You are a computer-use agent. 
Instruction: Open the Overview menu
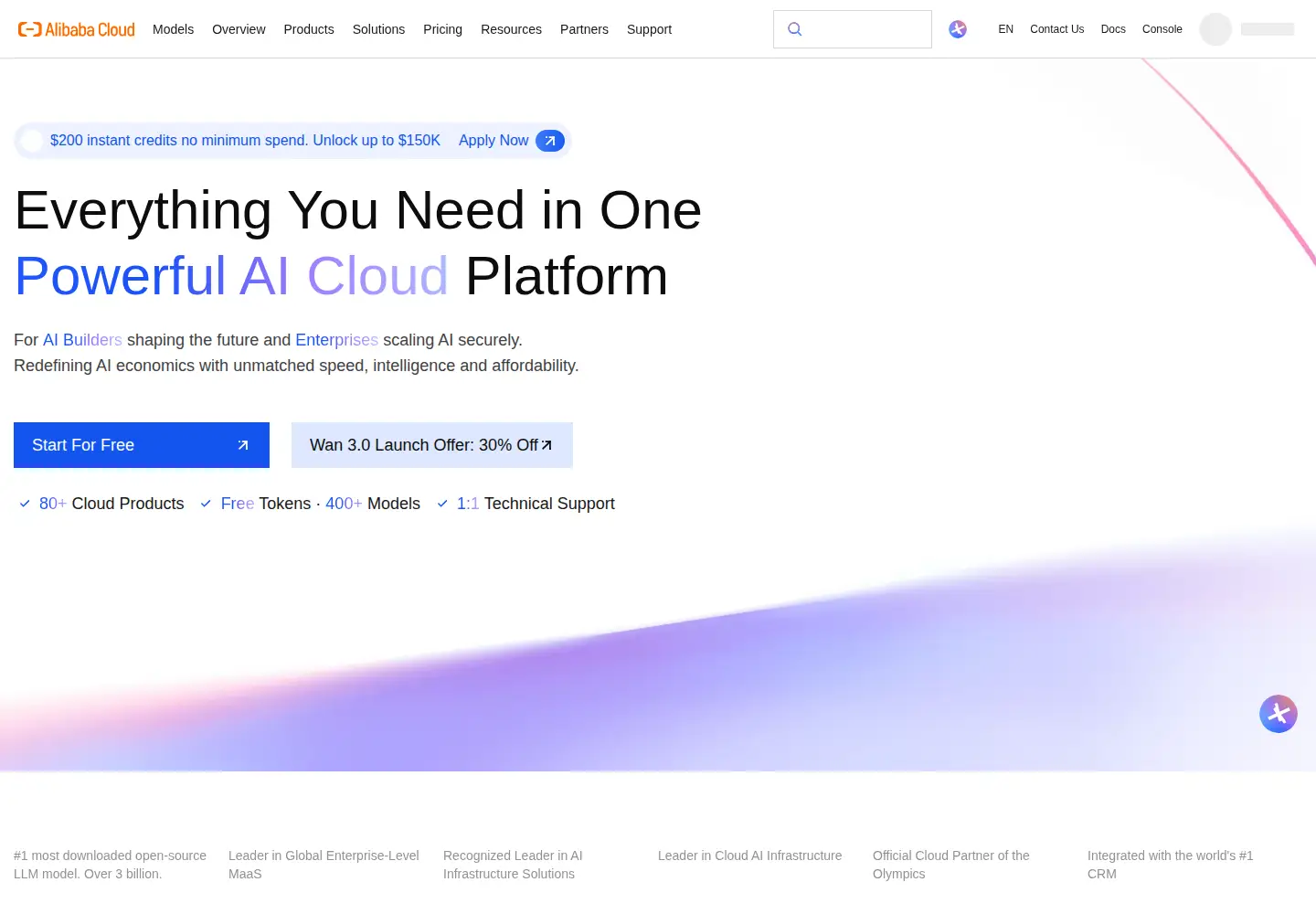239,29
